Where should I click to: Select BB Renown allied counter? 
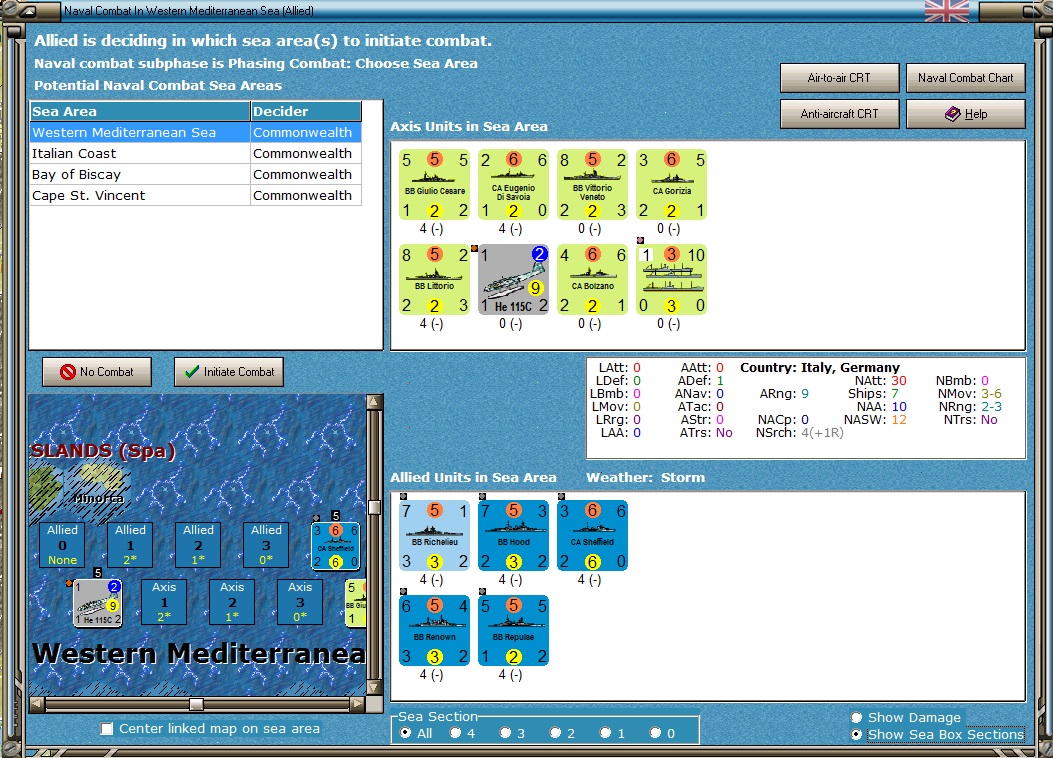coord(434,630)
